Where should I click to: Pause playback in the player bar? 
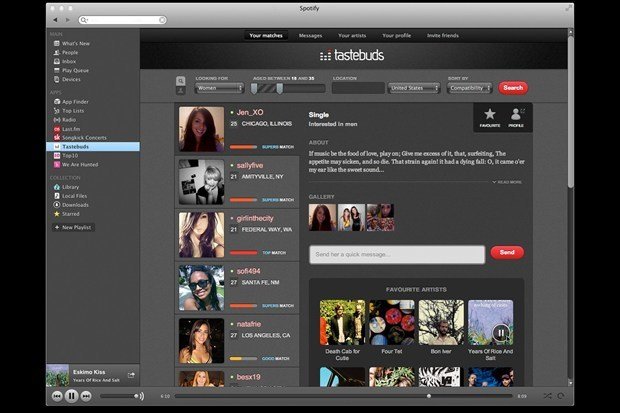(x=72, y=396)
